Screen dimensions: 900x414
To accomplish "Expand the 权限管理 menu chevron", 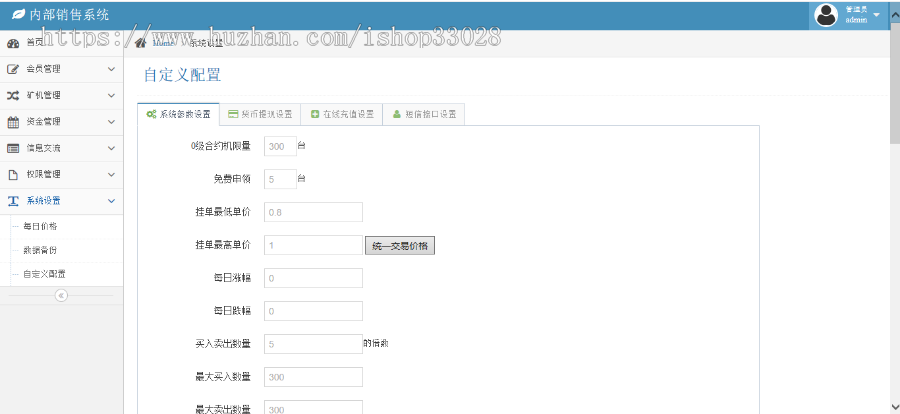I will [x=111, y=175].
